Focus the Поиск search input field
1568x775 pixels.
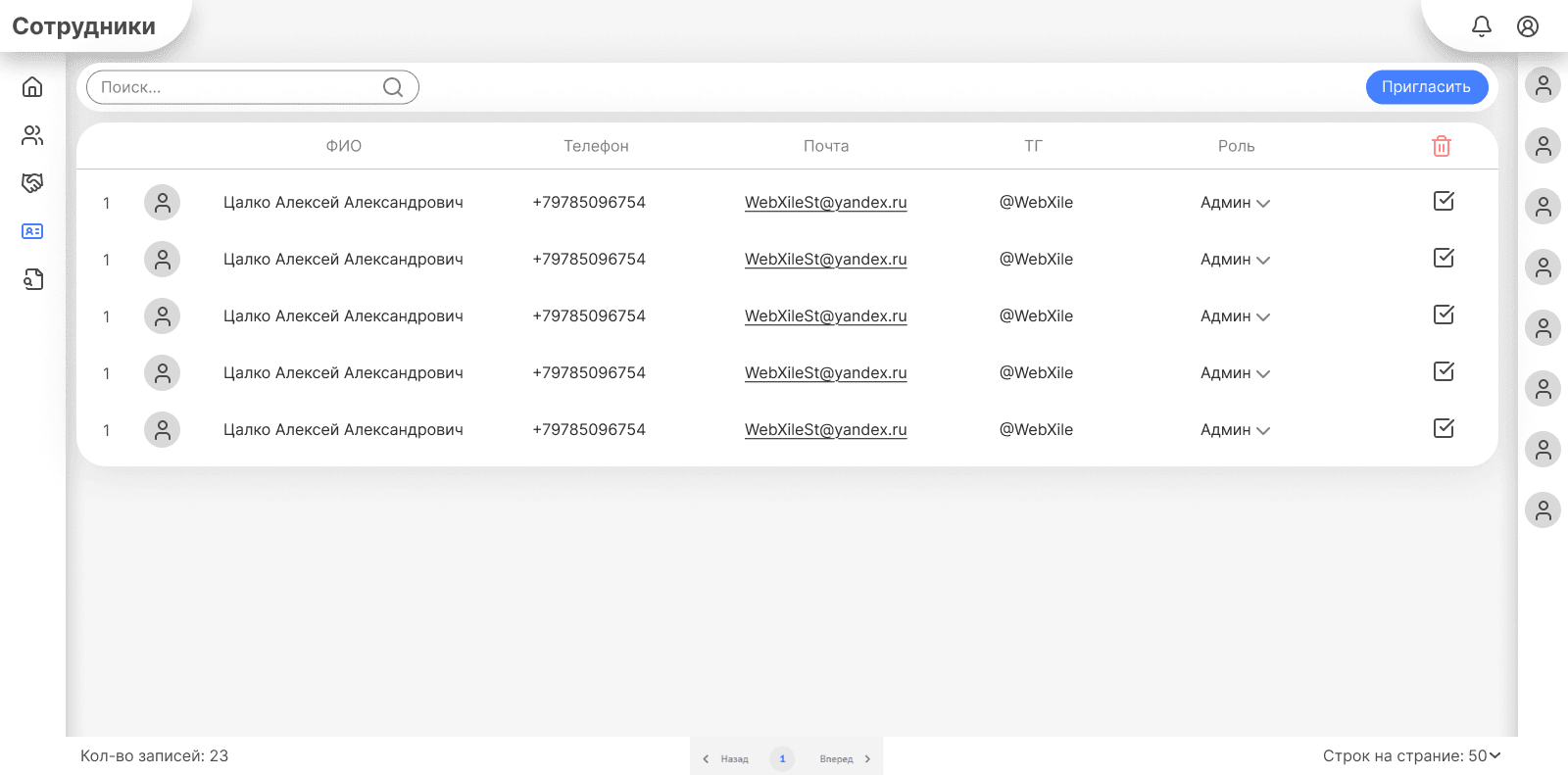(235, 87)
